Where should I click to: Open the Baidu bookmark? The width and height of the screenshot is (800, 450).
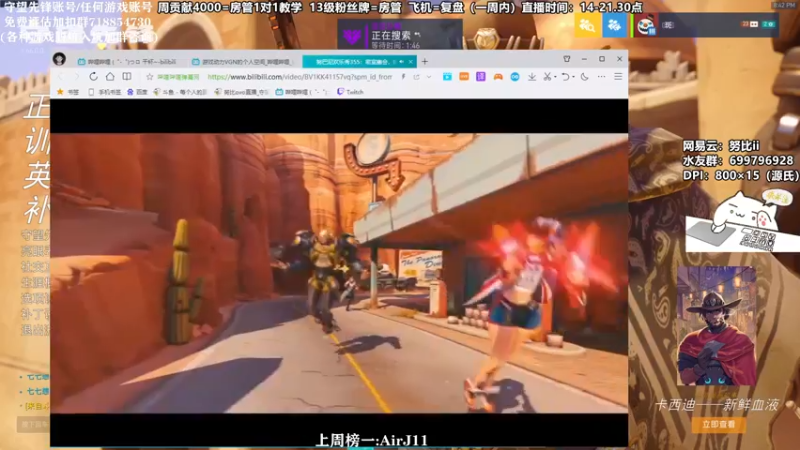pos(137,92)
